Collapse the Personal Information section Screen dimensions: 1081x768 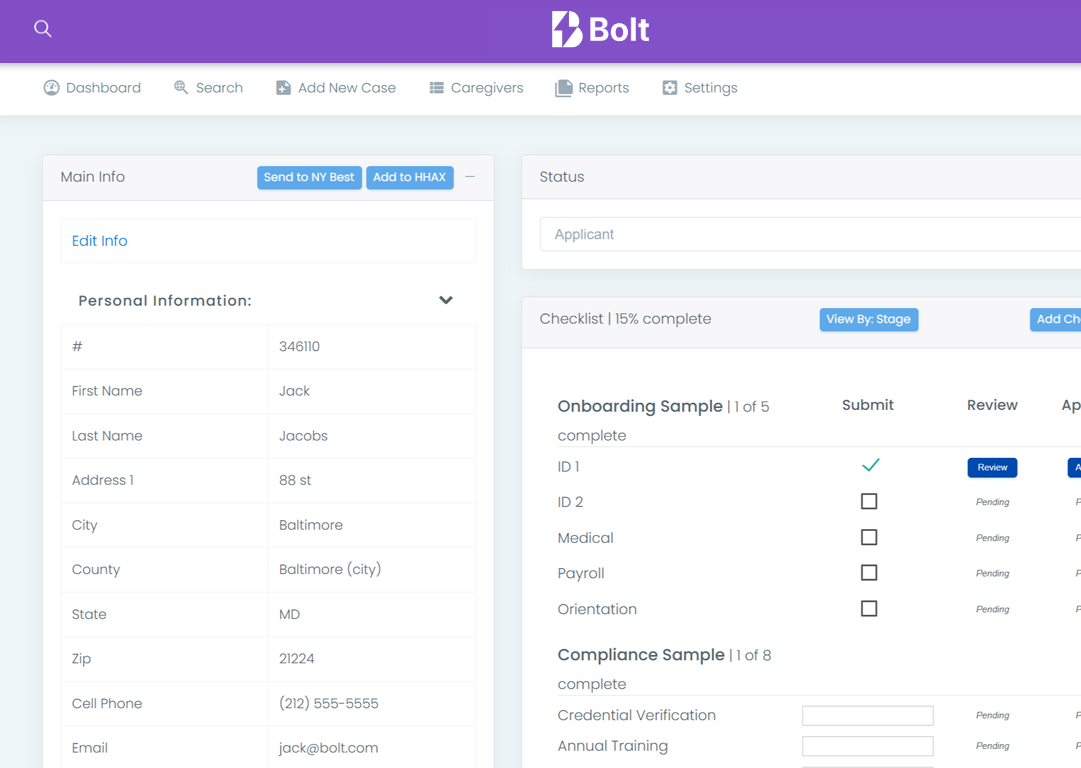point(446,299)
